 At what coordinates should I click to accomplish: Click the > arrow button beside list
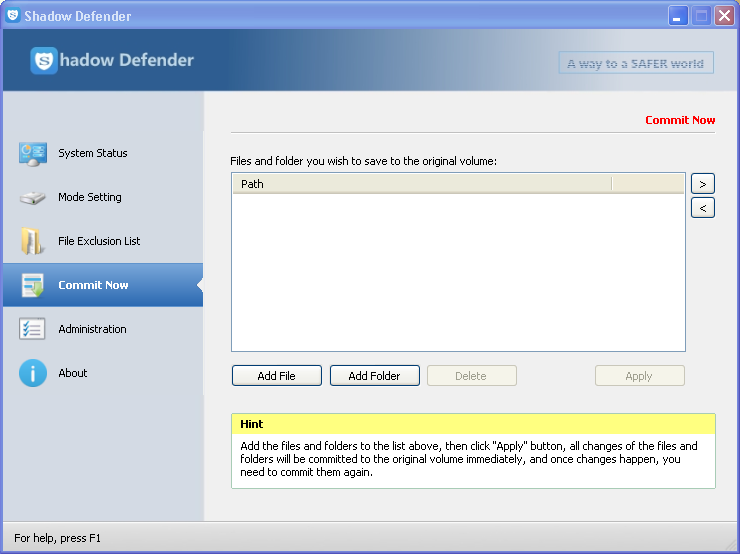[703, 184]
